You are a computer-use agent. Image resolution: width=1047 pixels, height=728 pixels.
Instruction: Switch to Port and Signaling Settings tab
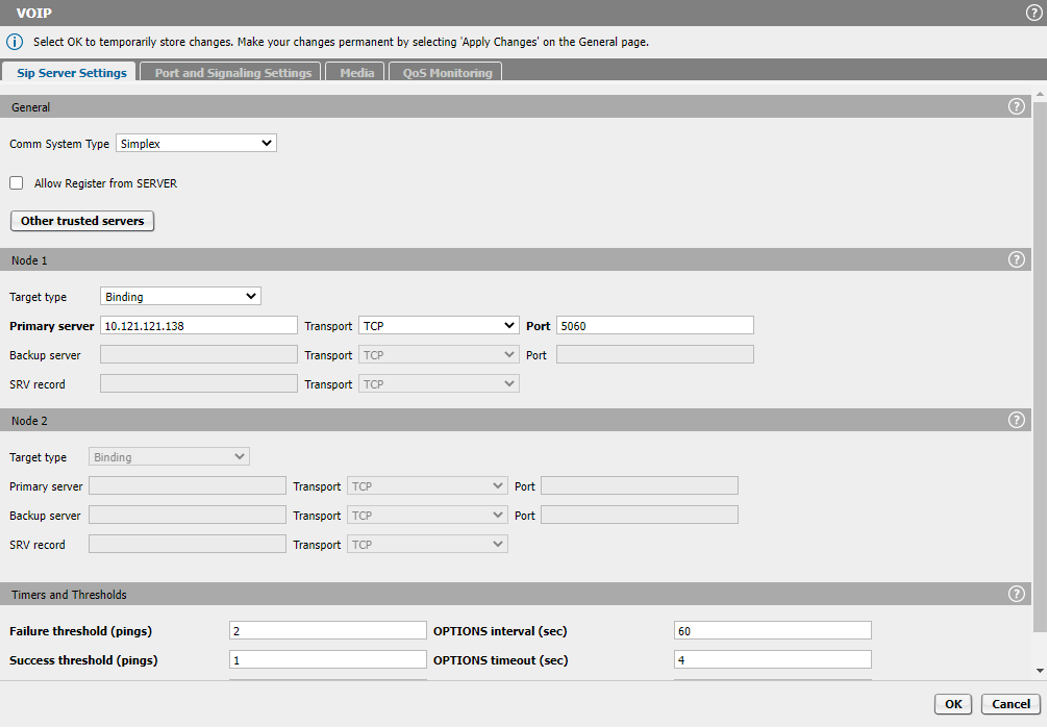tap(232, 72)
